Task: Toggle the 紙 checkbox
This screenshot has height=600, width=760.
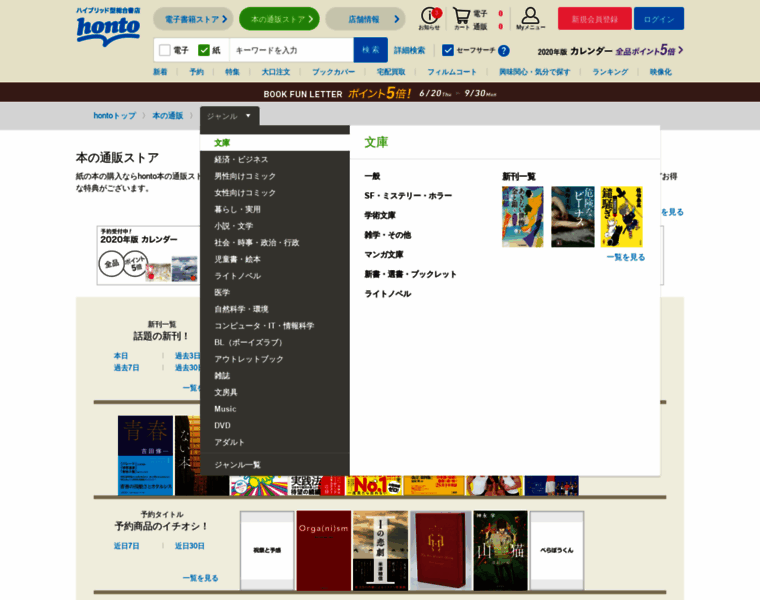Action: pos(204,50)
